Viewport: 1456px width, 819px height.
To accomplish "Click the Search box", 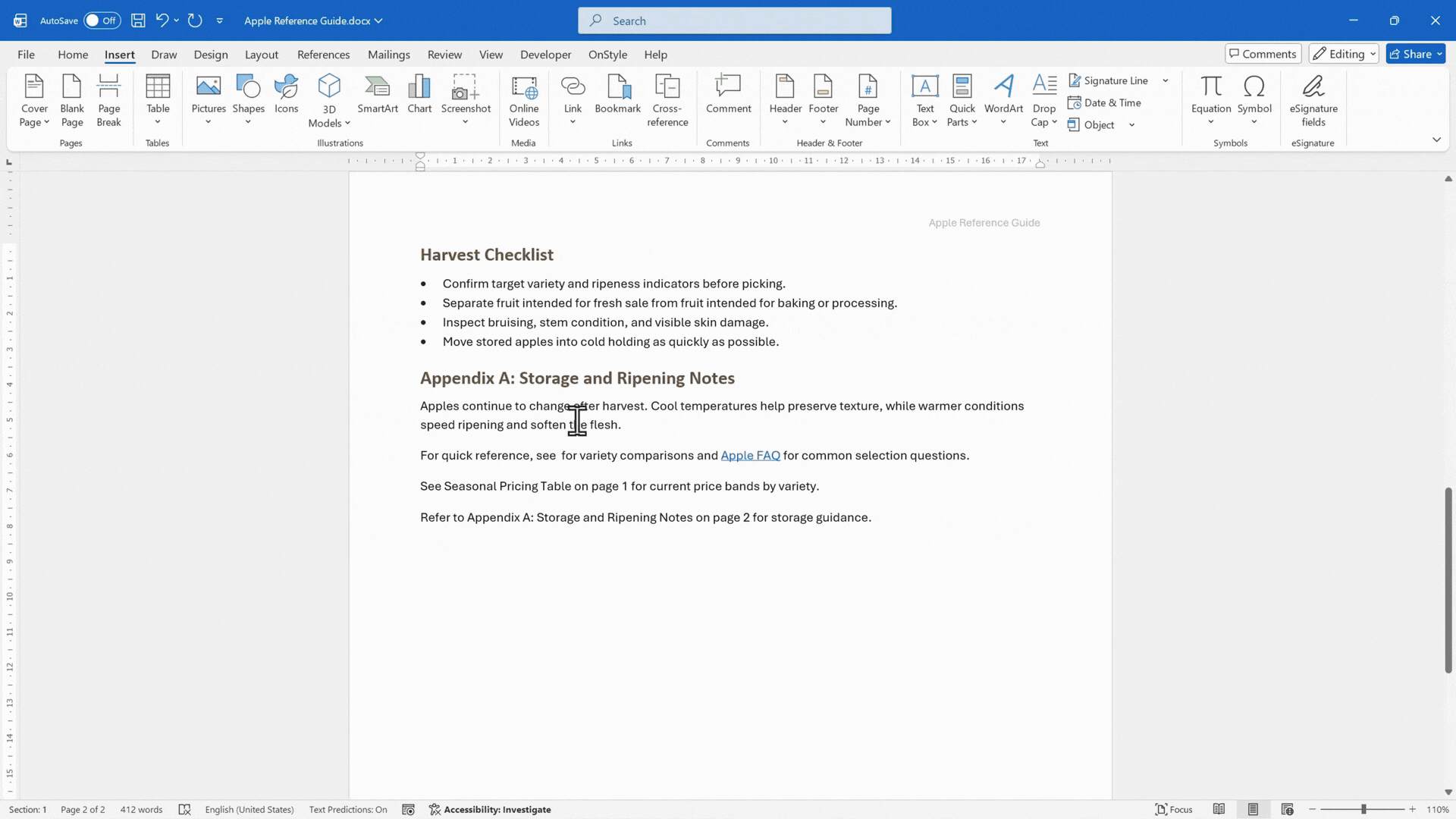I will pyautogui.click(x=734, y=20).
